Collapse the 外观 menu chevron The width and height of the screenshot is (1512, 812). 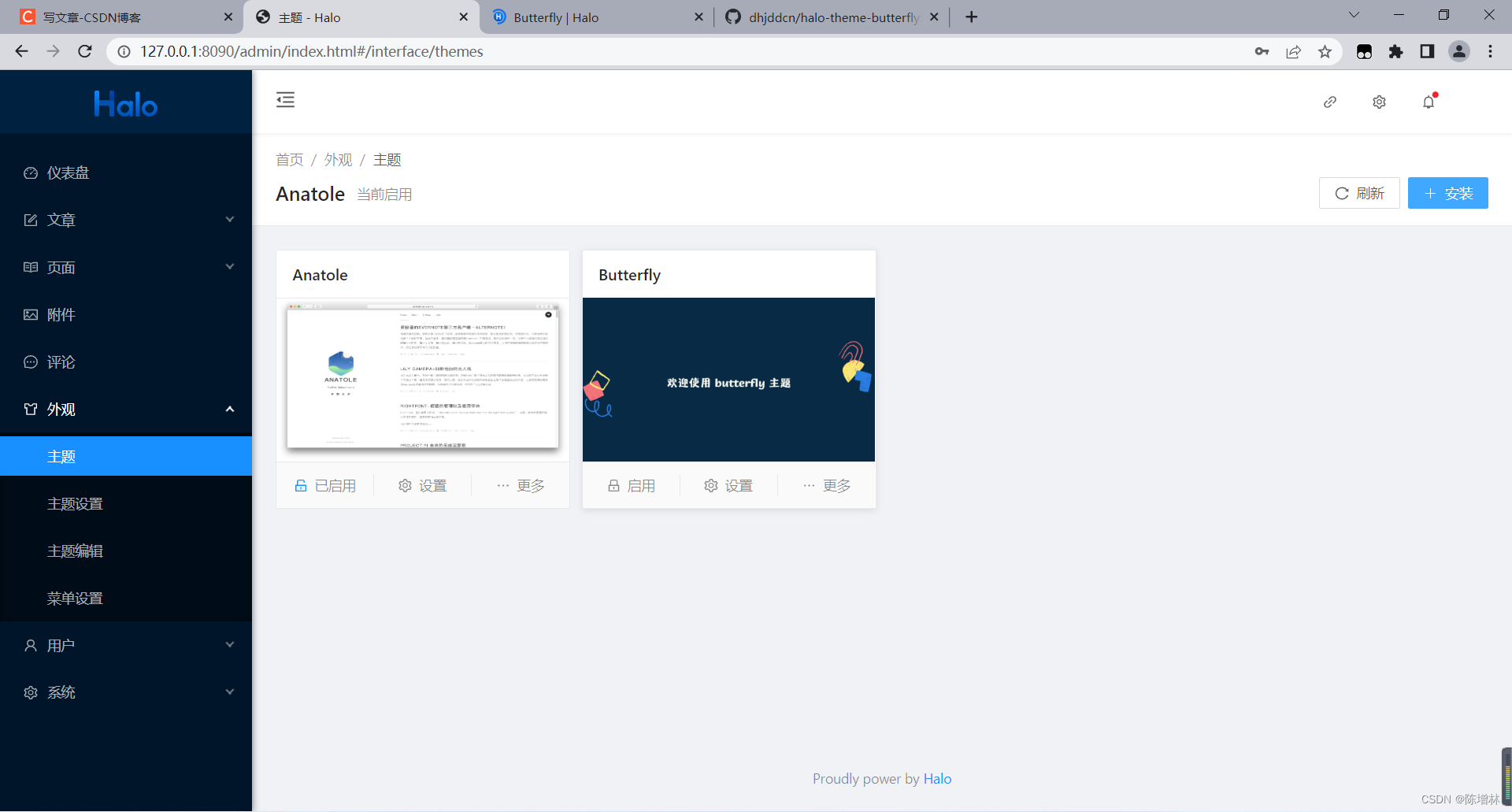point(230,409)
